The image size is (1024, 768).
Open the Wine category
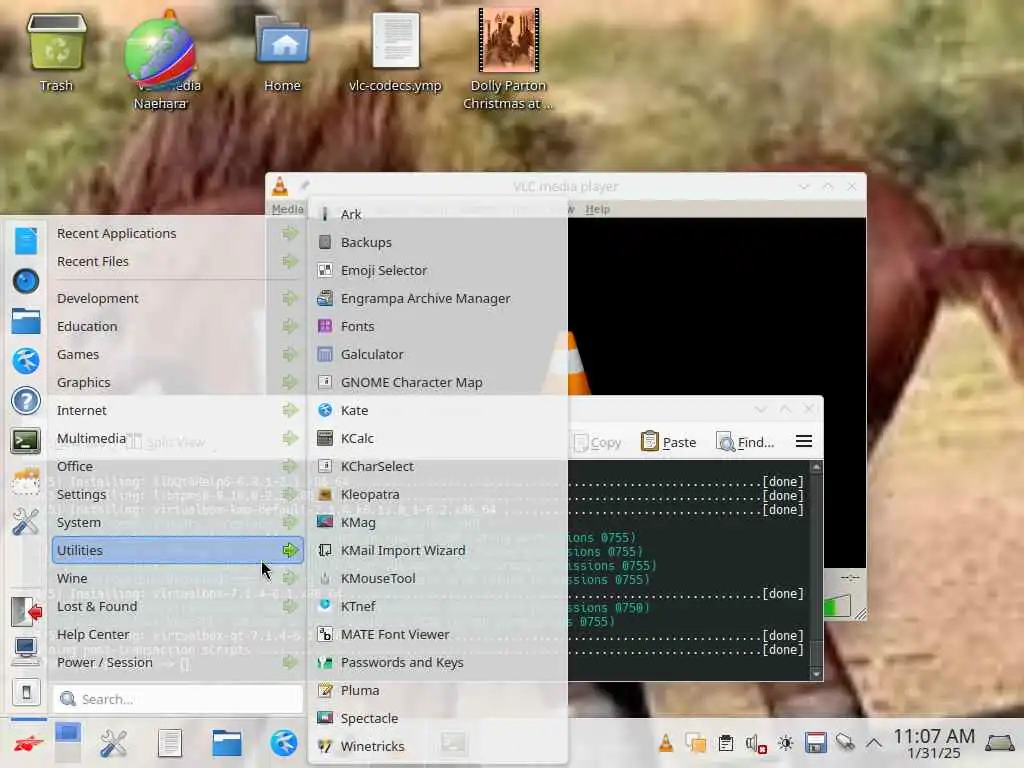pyautogui.click(x=178, y=579)
